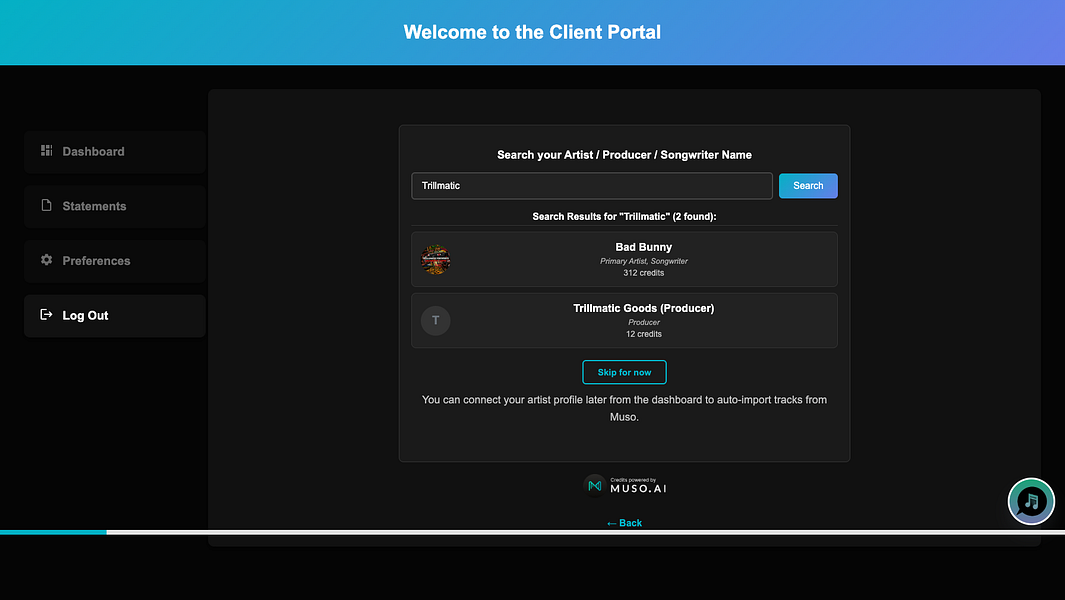Viewport: 1065px width, 600px height.
Task: Focus the artist name search field
Action: coord(592,186)
